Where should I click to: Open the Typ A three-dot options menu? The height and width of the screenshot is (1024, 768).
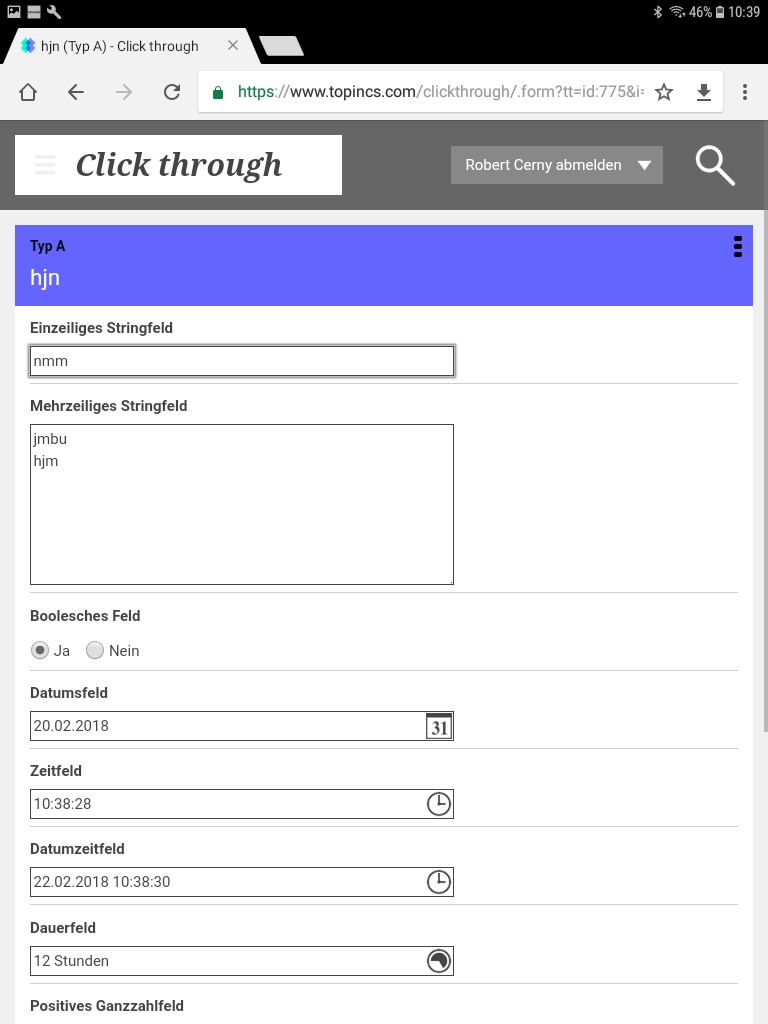[x=738, y=247]
